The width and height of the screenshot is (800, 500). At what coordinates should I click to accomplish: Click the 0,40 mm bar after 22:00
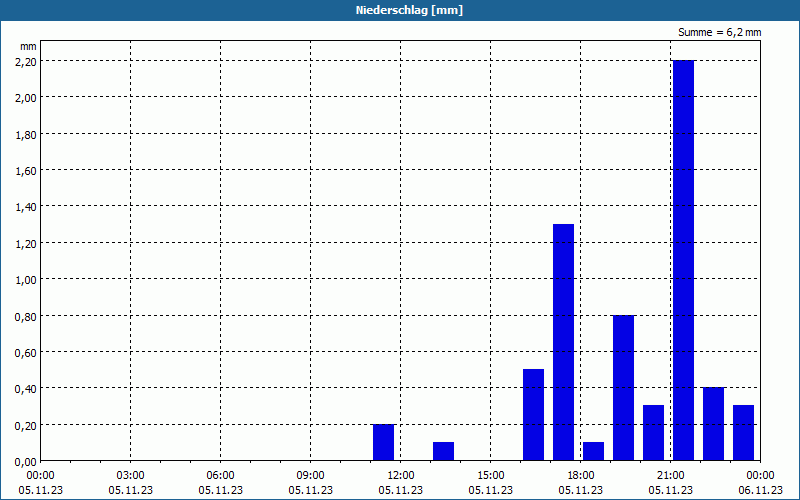[x=713, y=424]
